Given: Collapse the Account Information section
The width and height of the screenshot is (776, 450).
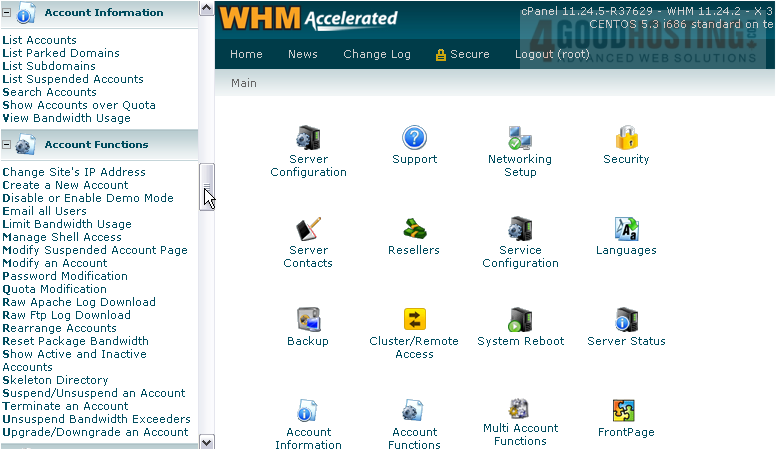Looking at the screenshot, I should point(8,13).
